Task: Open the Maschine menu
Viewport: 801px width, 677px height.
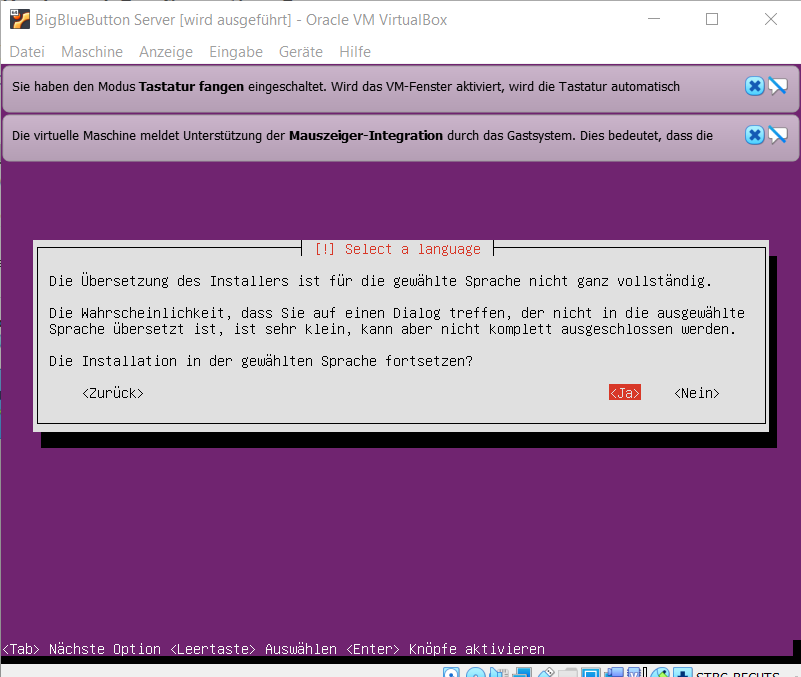Action: pos(92,52)
